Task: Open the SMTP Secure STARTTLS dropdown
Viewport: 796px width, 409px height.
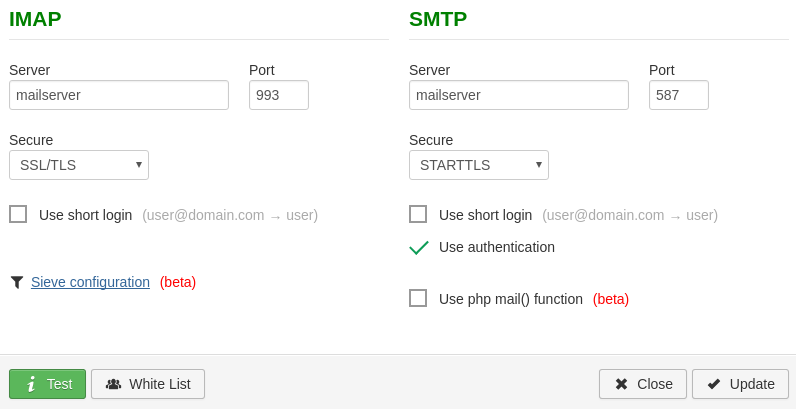Action: (479, 165)
